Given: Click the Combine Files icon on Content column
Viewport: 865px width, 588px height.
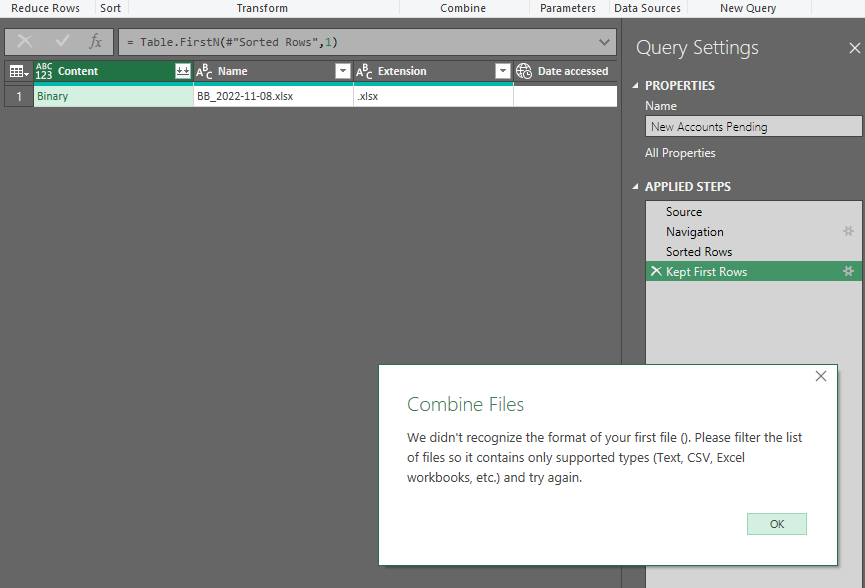Looking at the screenshot, I should tap(183, 71).
